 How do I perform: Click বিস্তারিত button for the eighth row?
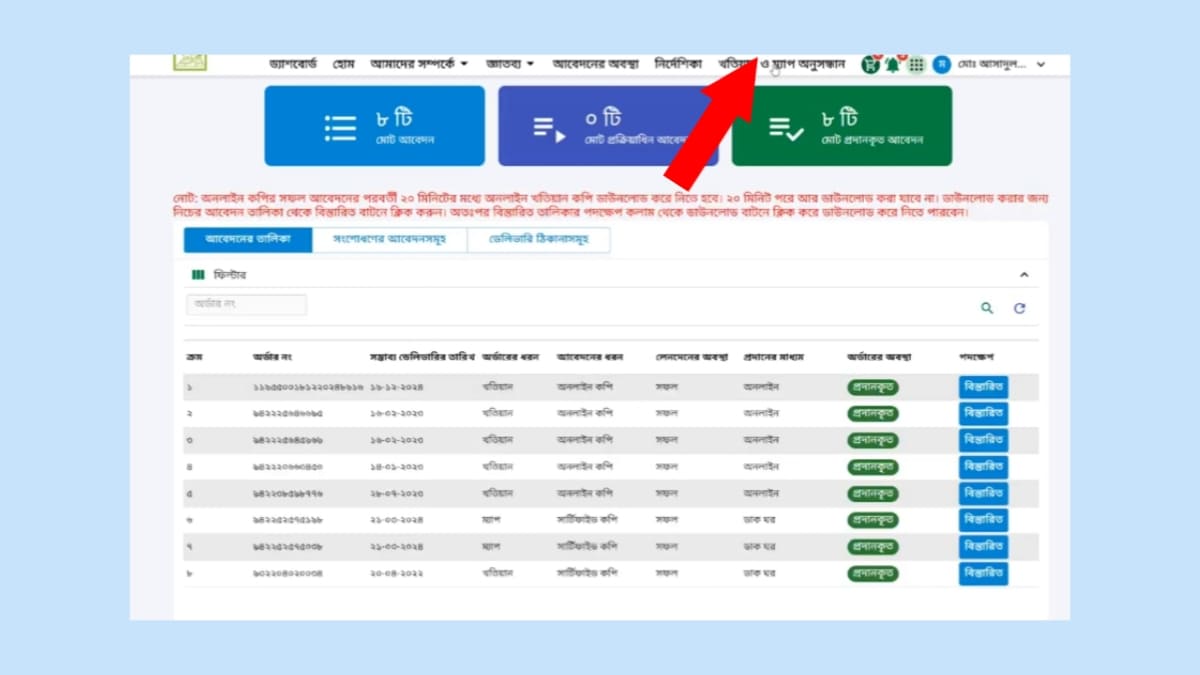[983, 574]
